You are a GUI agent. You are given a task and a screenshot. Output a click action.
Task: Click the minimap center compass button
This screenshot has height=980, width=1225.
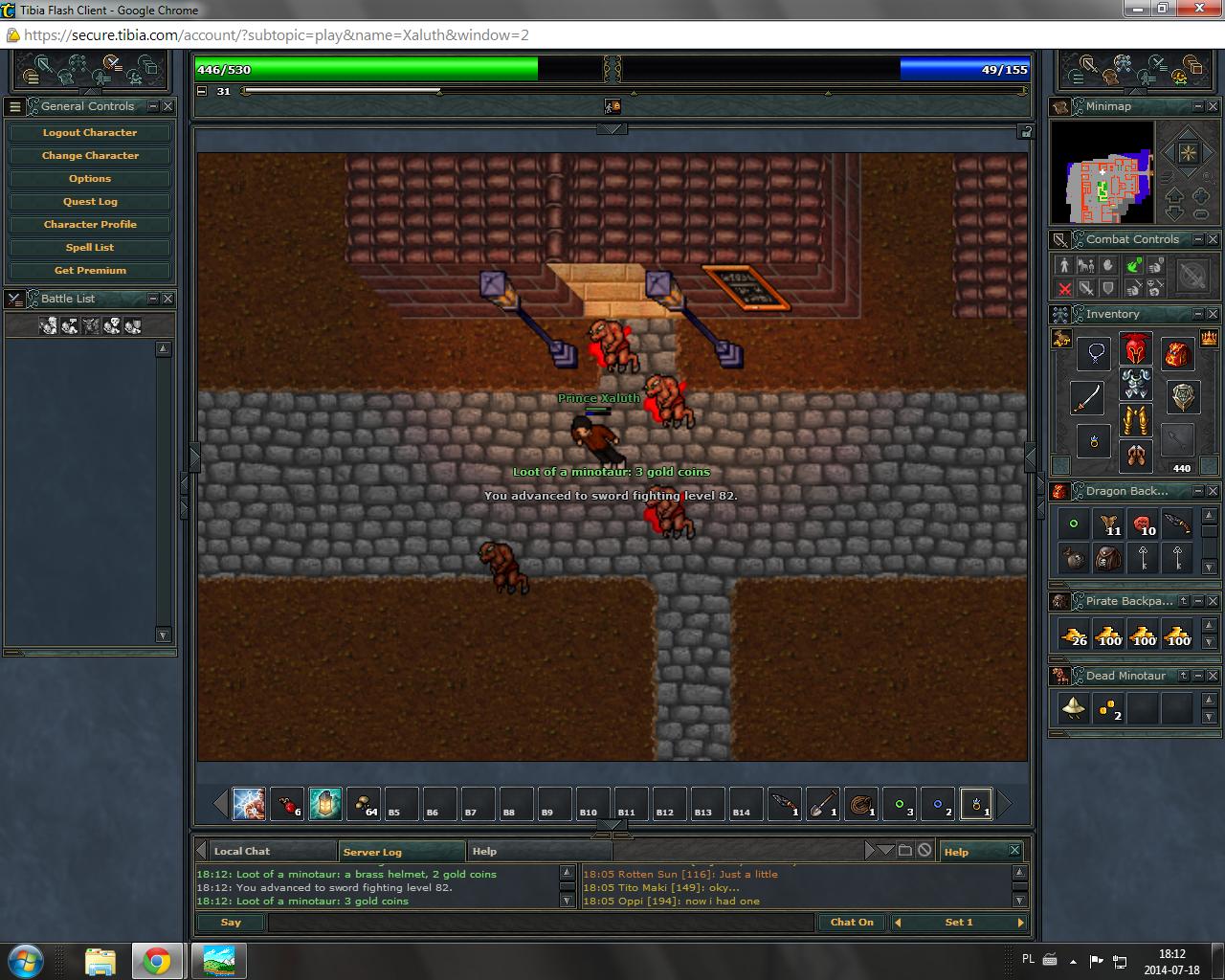[1188, 153]
